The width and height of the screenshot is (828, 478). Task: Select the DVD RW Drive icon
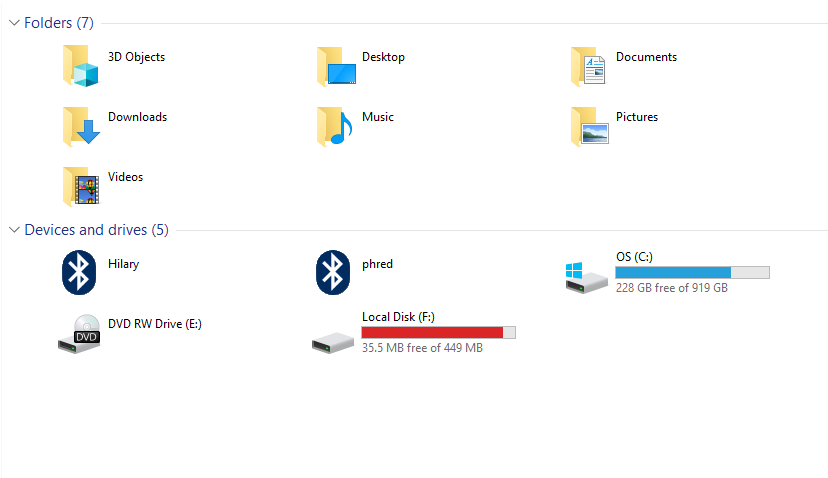79,334
